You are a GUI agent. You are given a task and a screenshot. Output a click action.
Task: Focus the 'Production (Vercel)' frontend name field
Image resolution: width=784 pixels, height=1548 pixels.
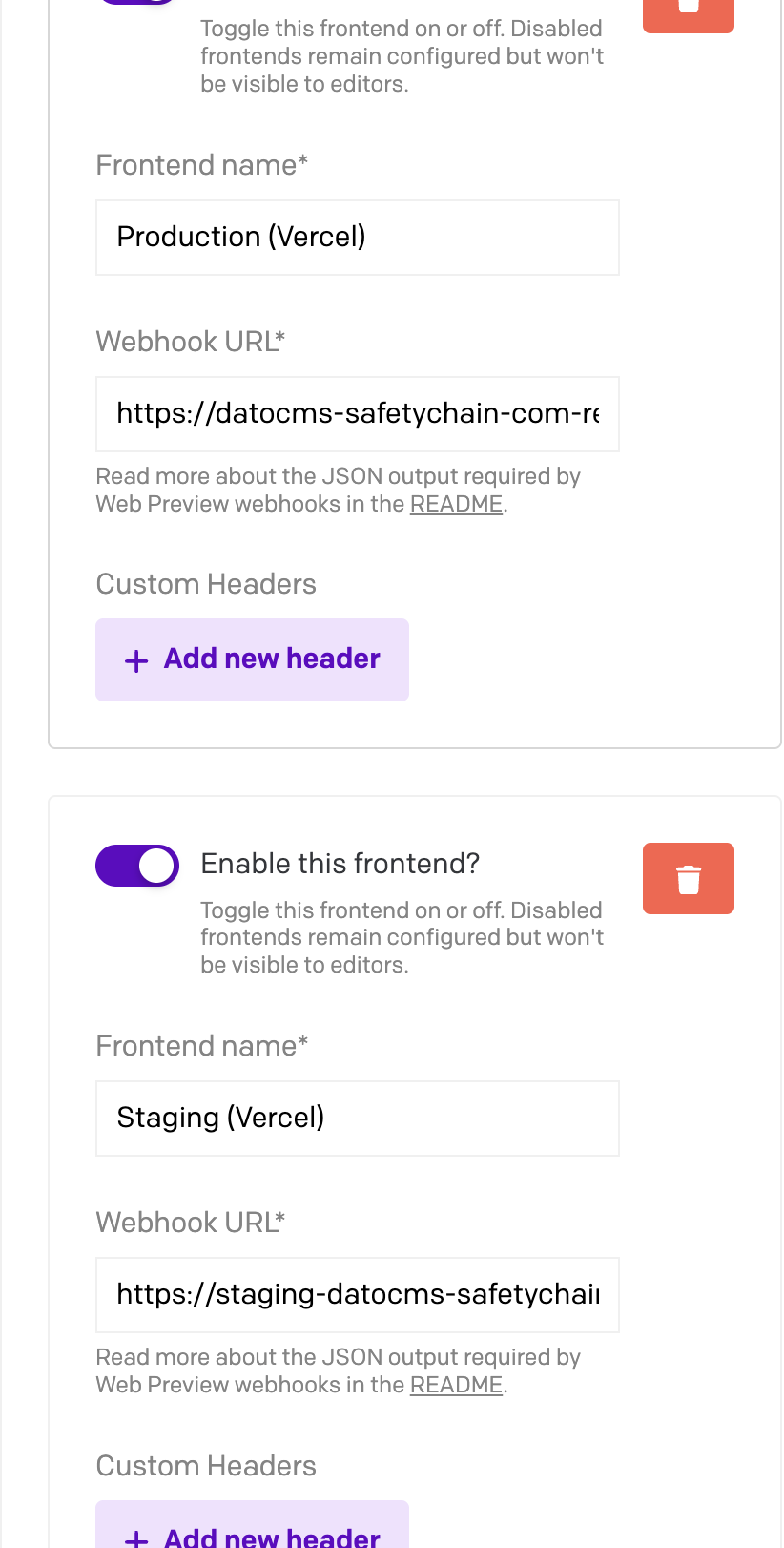358,238
